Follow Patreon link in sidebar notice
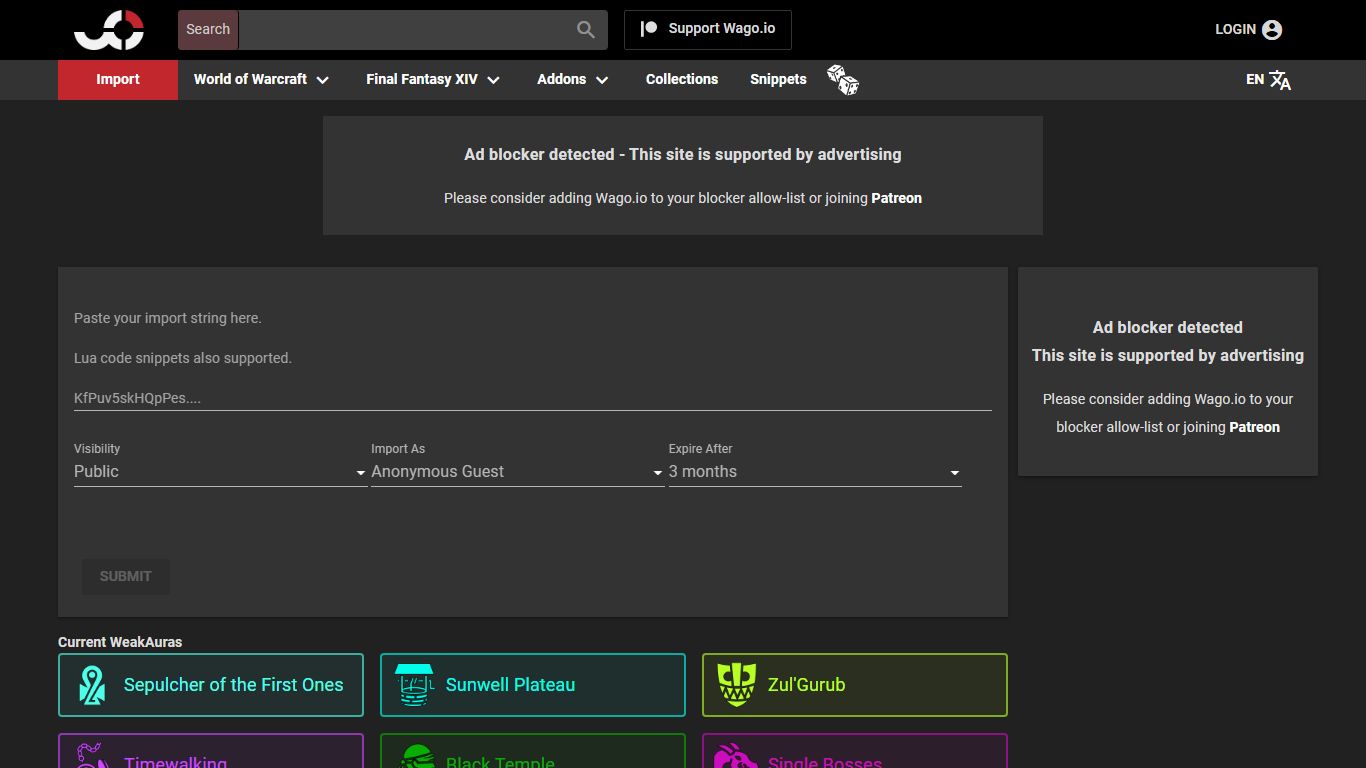Image resolution: width=1366 pixels, height=768 pixels. click(1254, 427)
